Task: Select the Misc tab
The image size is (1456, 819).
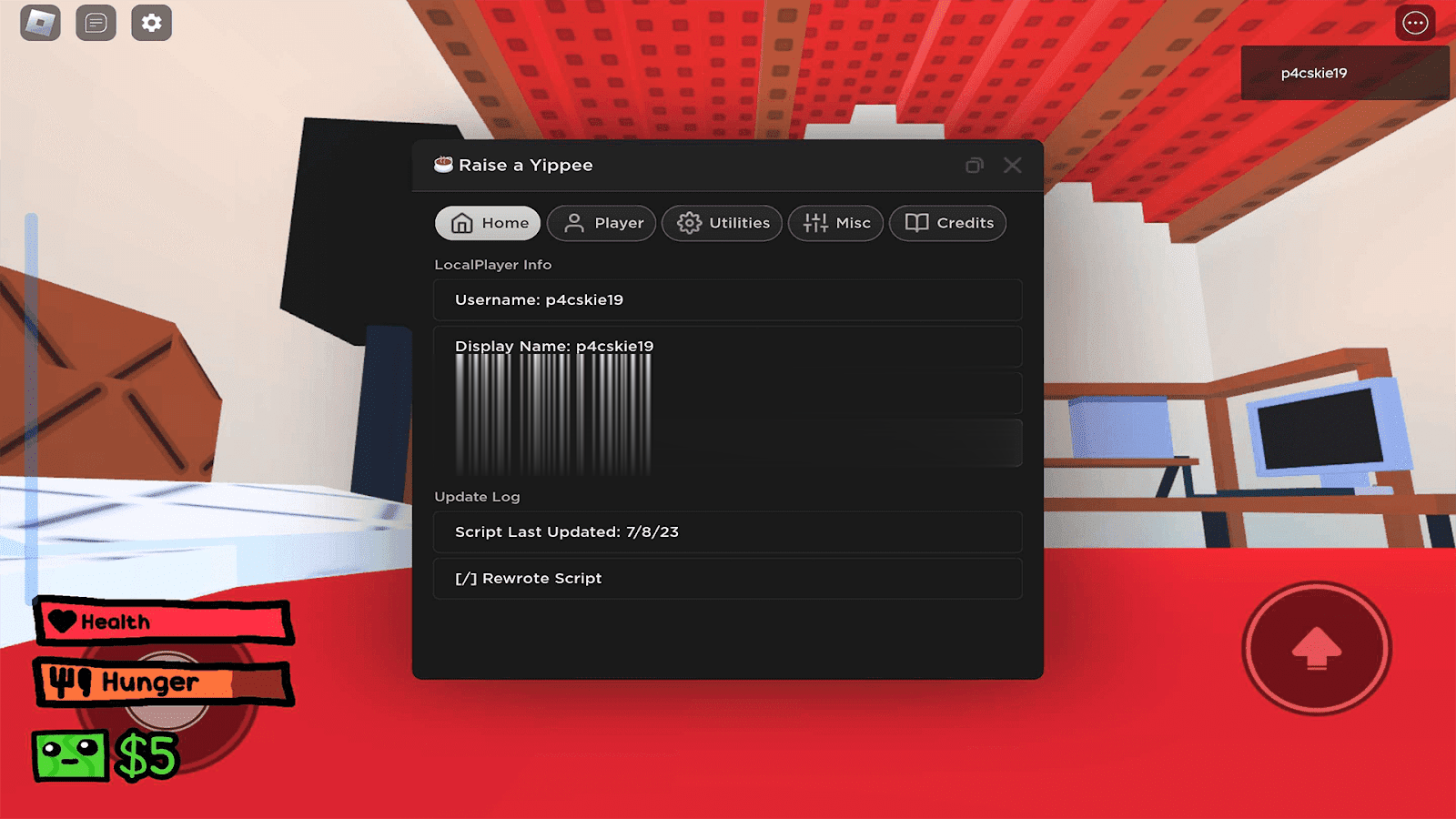Action: [x=835, y=223]
